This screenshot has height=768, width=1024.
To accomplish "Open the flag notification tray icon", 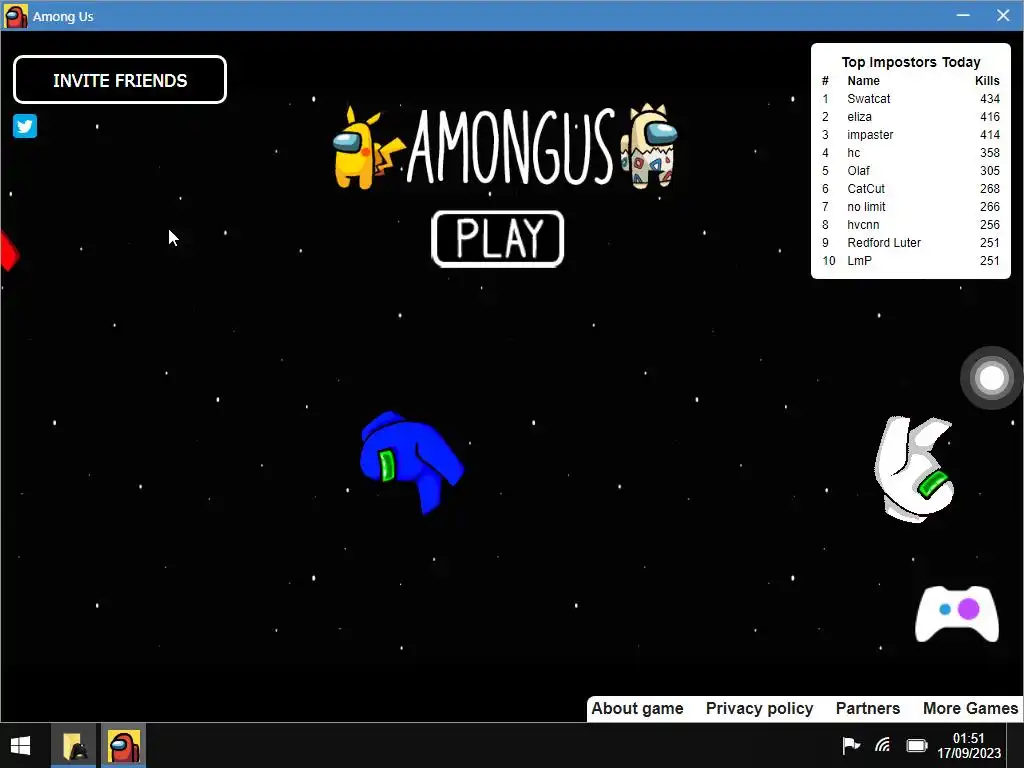I will point(850,744).
